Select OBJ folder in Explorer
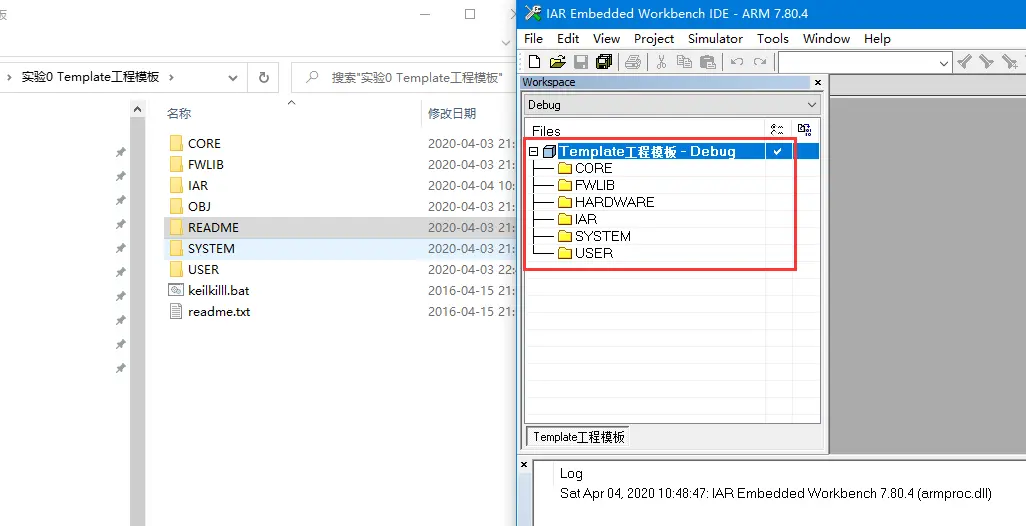The image size is (1026, 526). point(199,207)
